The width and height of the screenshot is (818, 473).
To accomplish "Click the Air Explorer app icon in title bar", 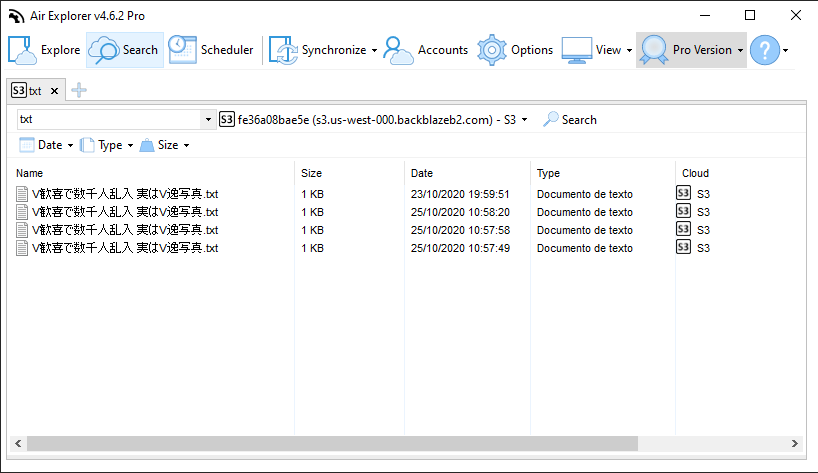I will coord(17,16).
